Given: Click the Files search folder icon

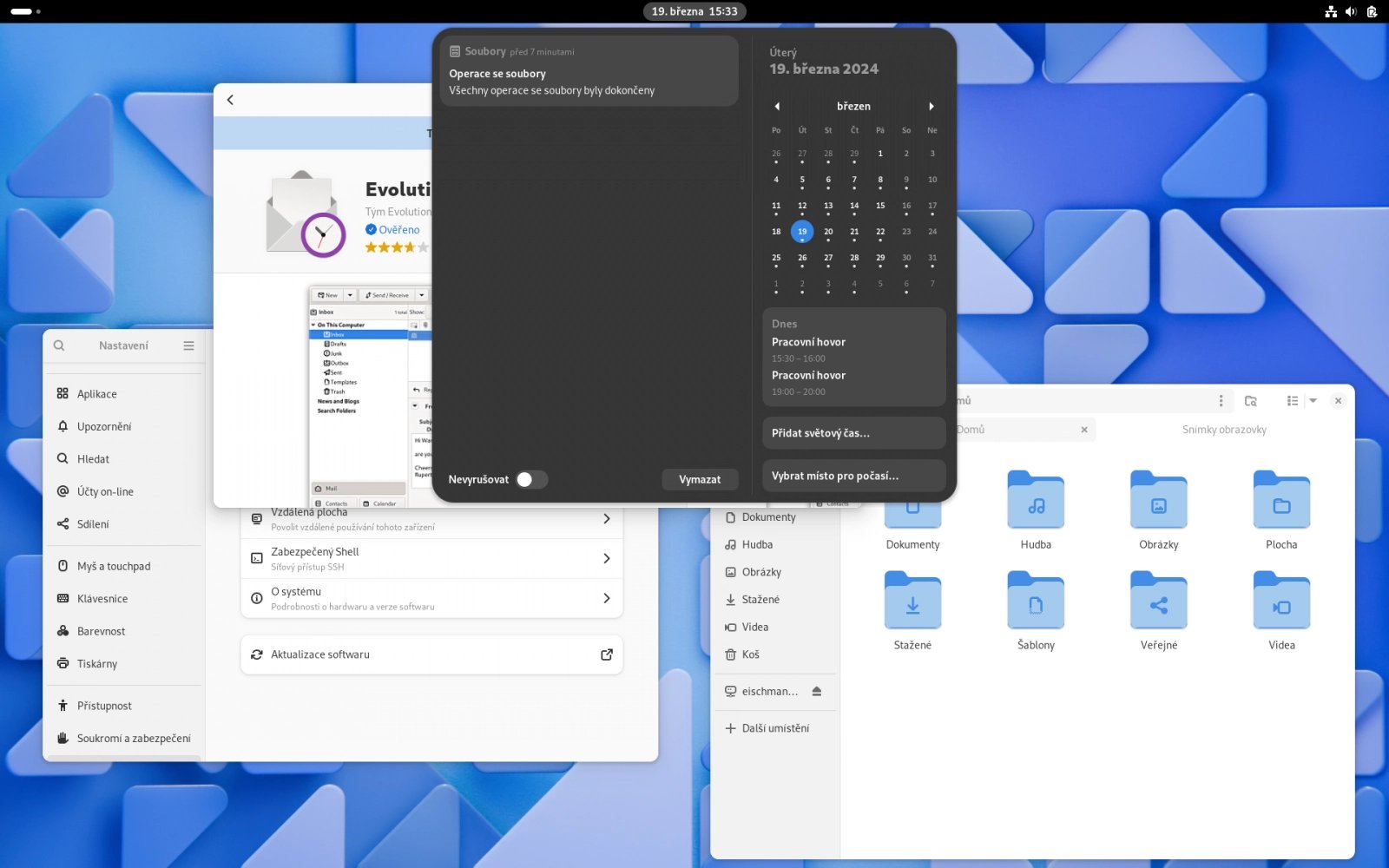Looking at the screenshot, I should [1251, 401].
